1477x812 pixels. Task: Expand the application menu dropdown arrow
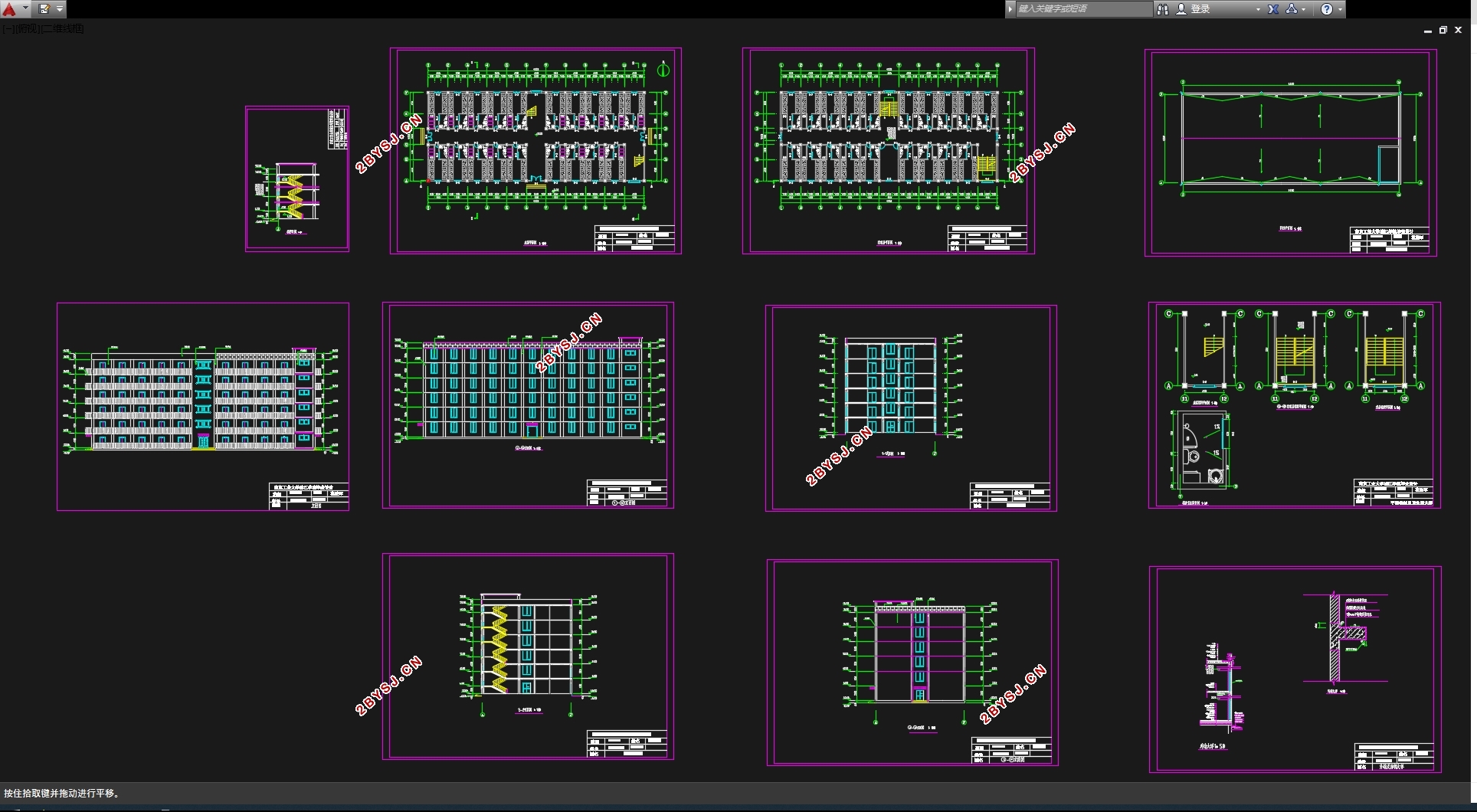point(25,9)
